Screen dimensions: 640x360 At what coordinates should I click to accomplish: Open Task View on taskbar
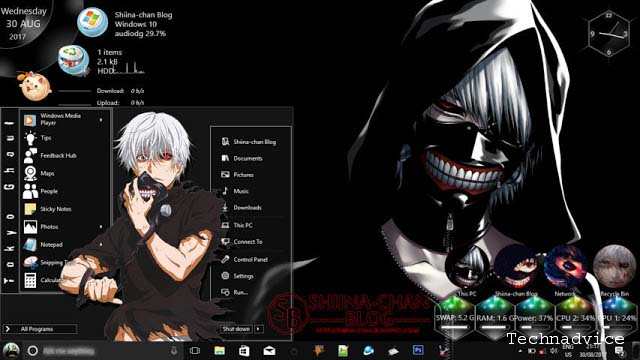pos(195,351)
